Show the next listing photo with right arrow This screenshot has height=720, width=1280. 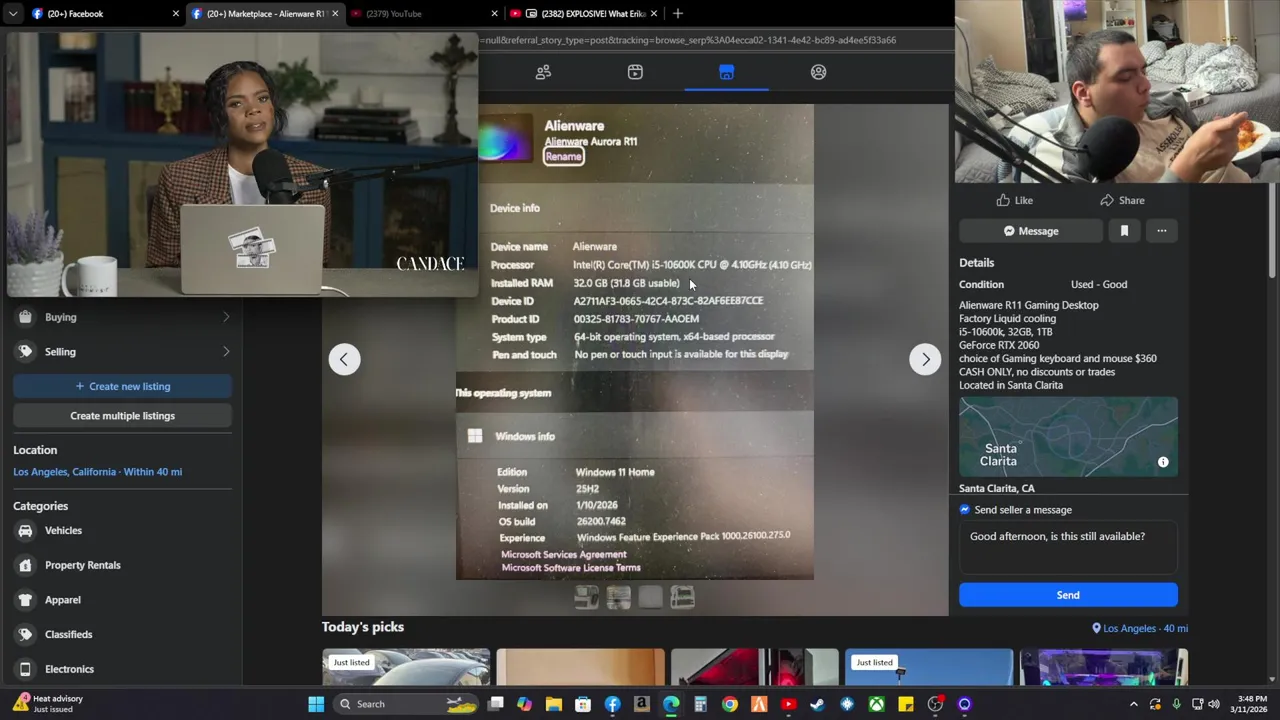coord(925,359)
